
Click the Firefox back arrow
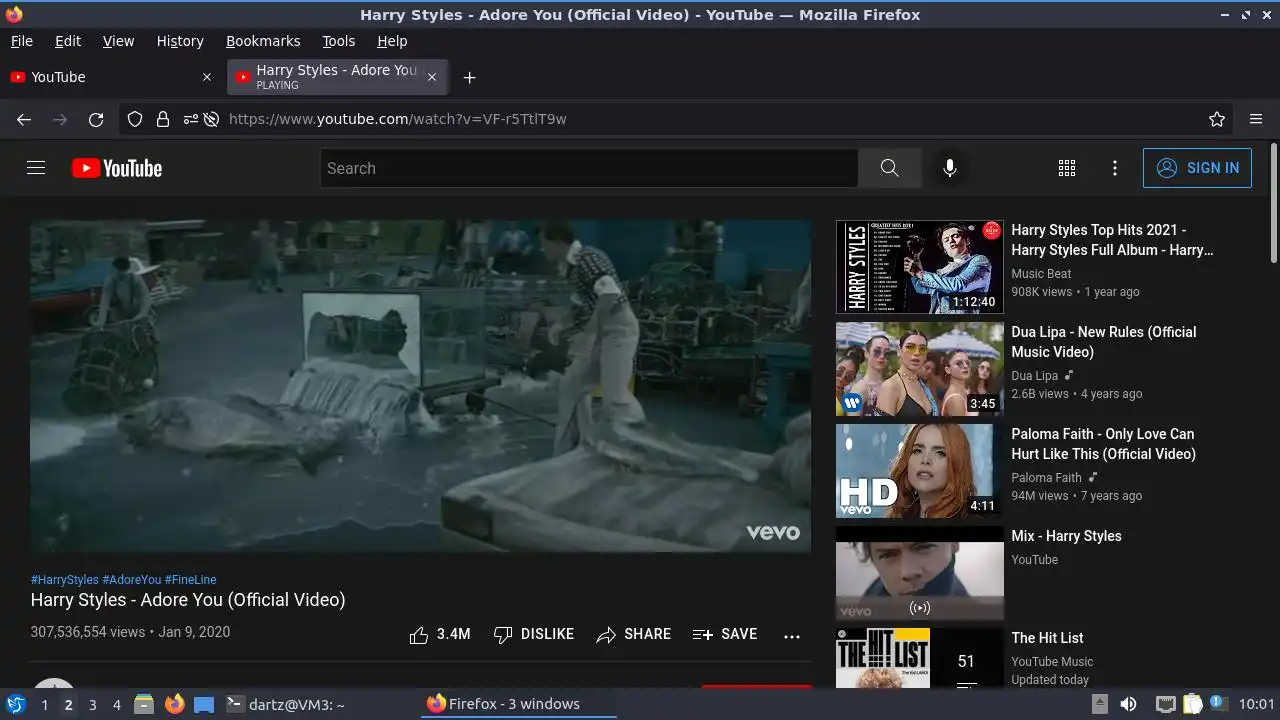(24, 119)
